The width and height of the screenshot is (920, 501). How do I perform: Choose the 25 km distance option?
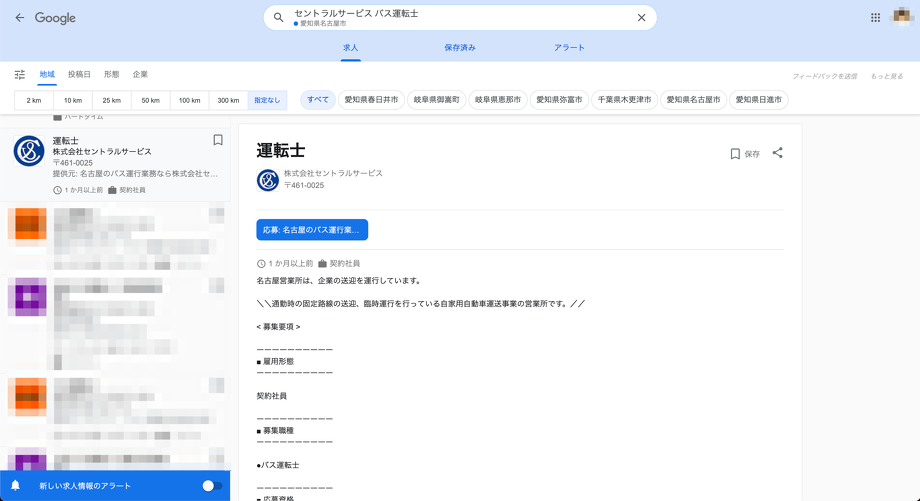111,100
